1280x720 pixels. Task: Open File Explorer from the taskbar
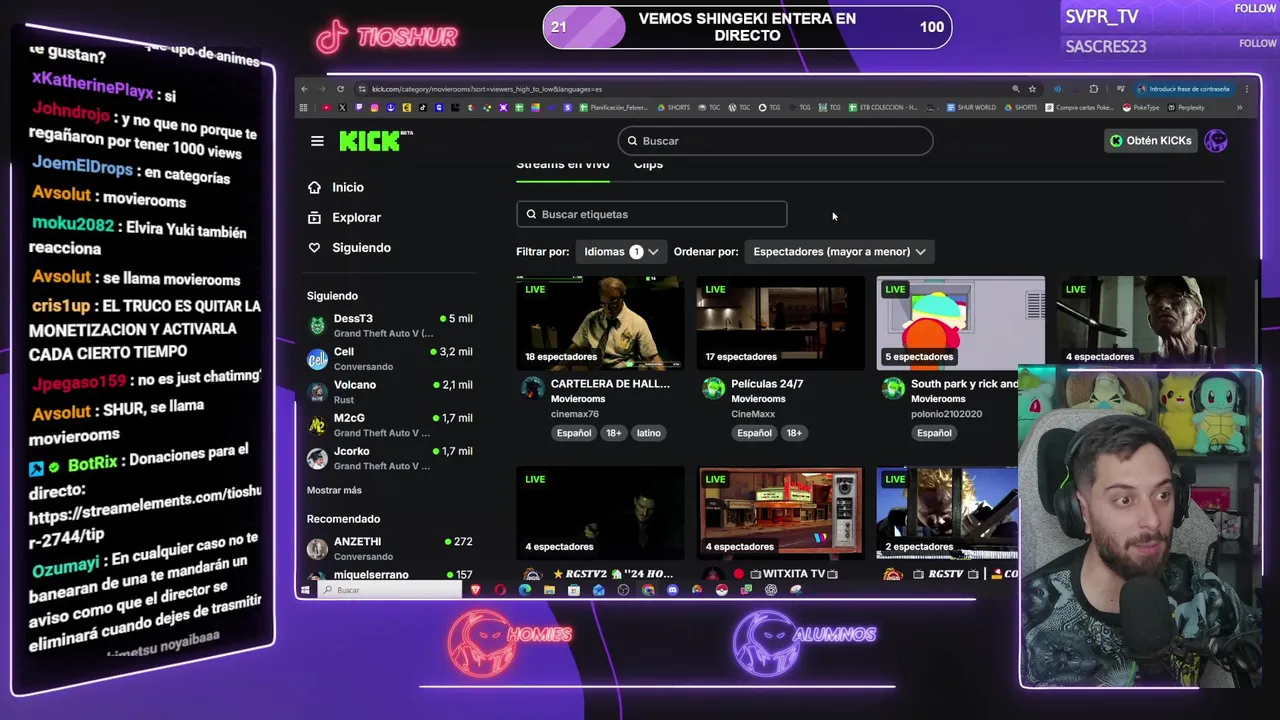[549, 590]
